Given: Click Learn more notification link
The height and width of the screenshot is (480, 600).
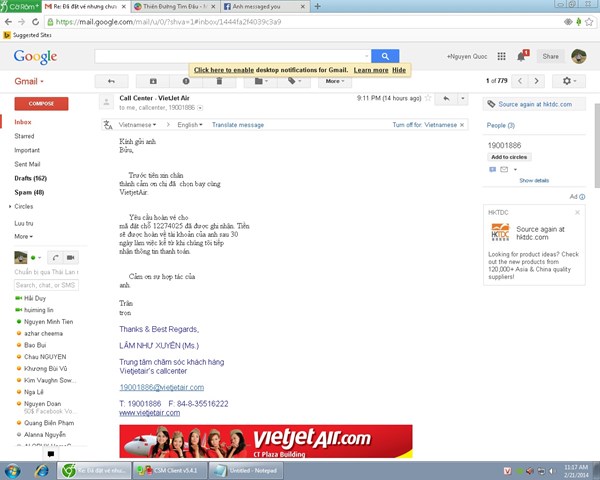Looking at the screenshot, I should click(371, 70).
